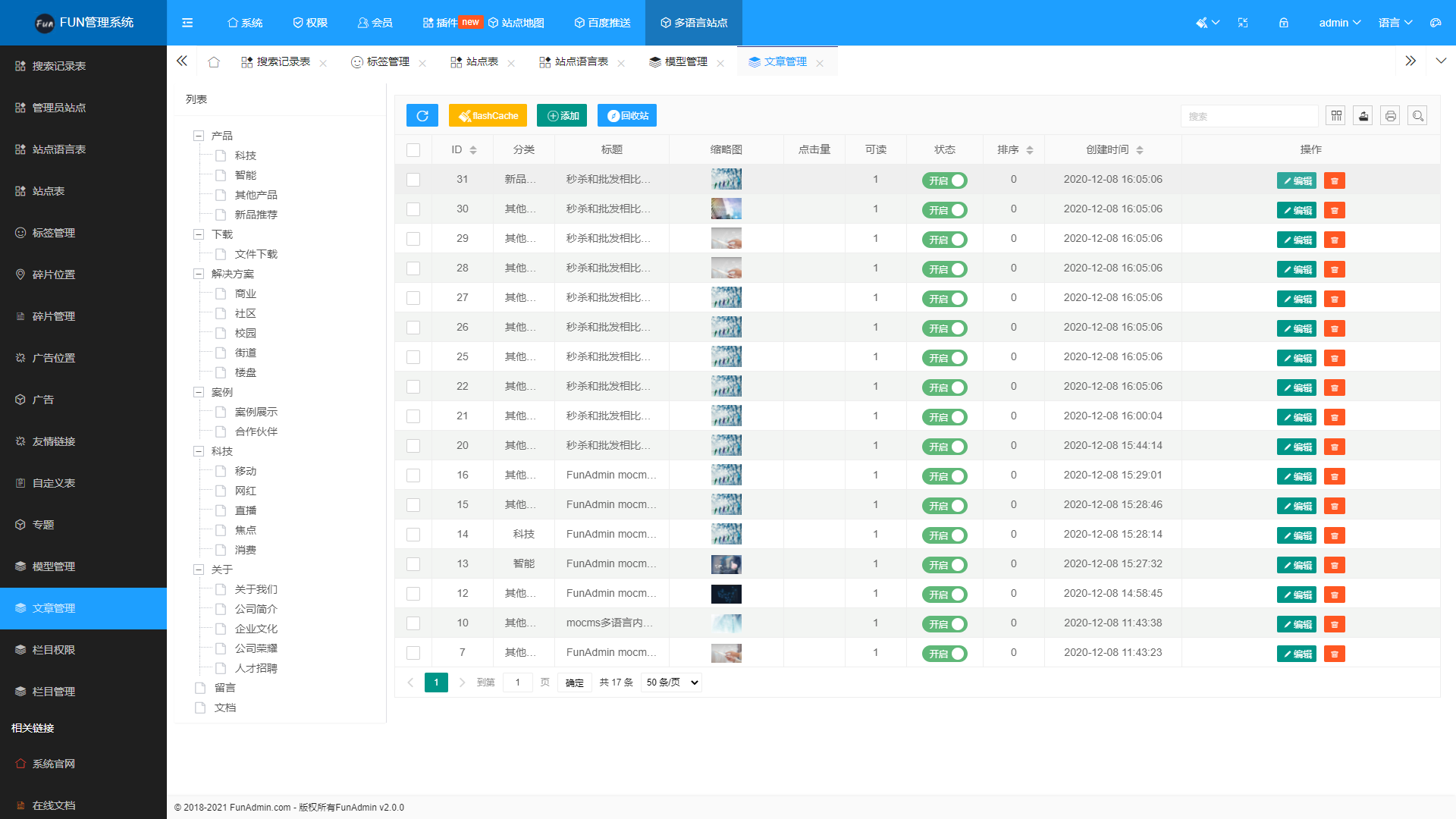Screen dimensions: 1456x819
Task: Click the lock screen icon in header
Action: pos(1284,23)
